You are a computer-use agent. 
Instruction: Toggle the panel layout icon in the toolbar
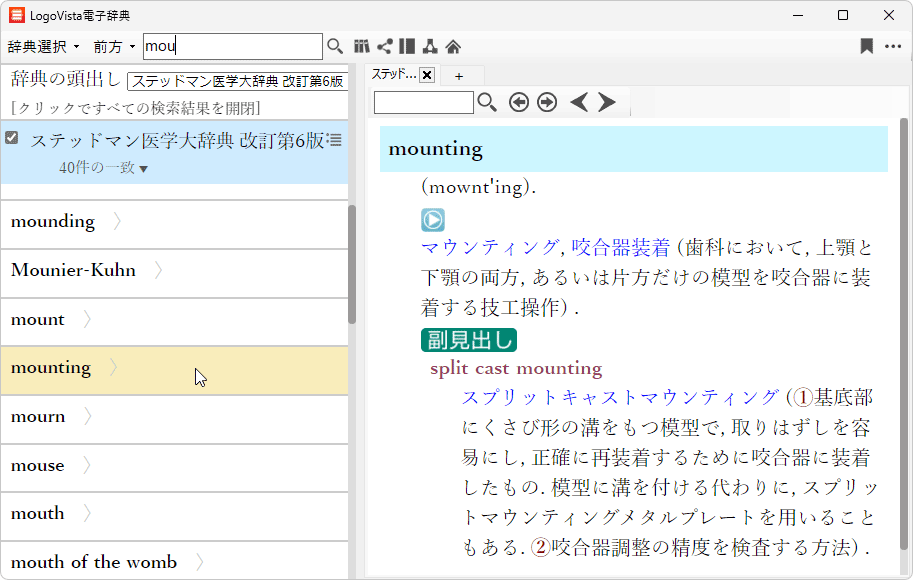click(406, 46)
